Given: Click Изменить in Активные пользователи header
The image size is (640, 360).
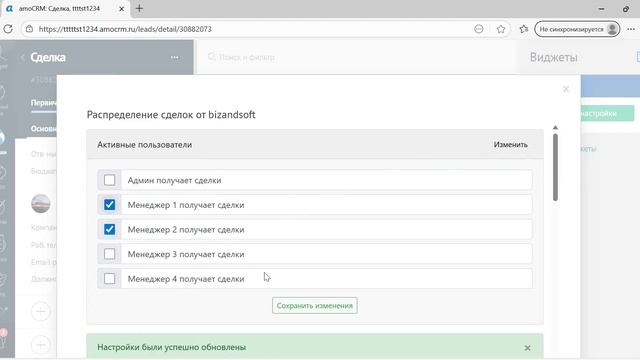Looking at the screenshot, I should tap(511, 144).
